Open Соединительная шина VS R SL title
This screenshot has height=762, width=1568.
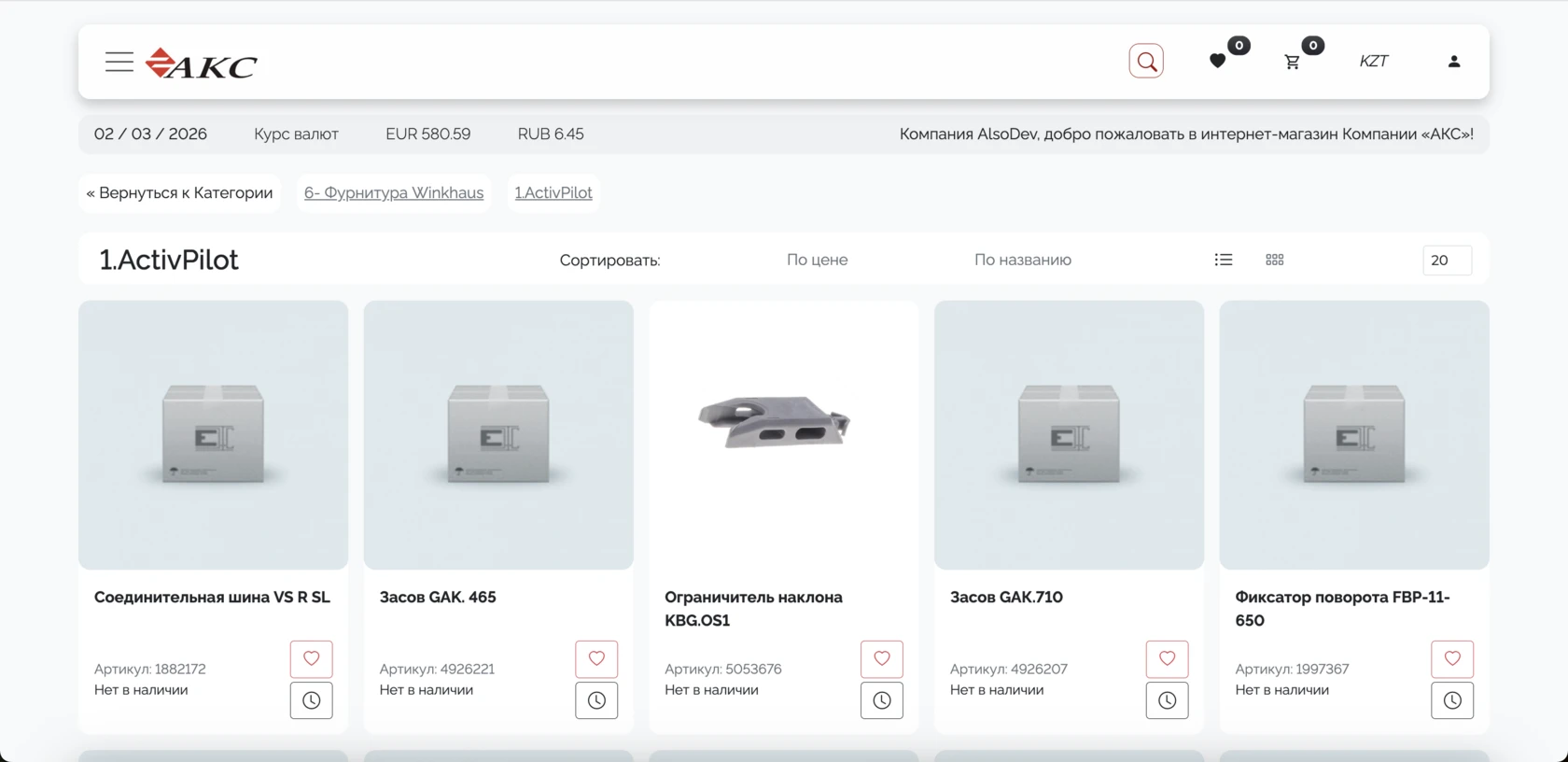212,597
